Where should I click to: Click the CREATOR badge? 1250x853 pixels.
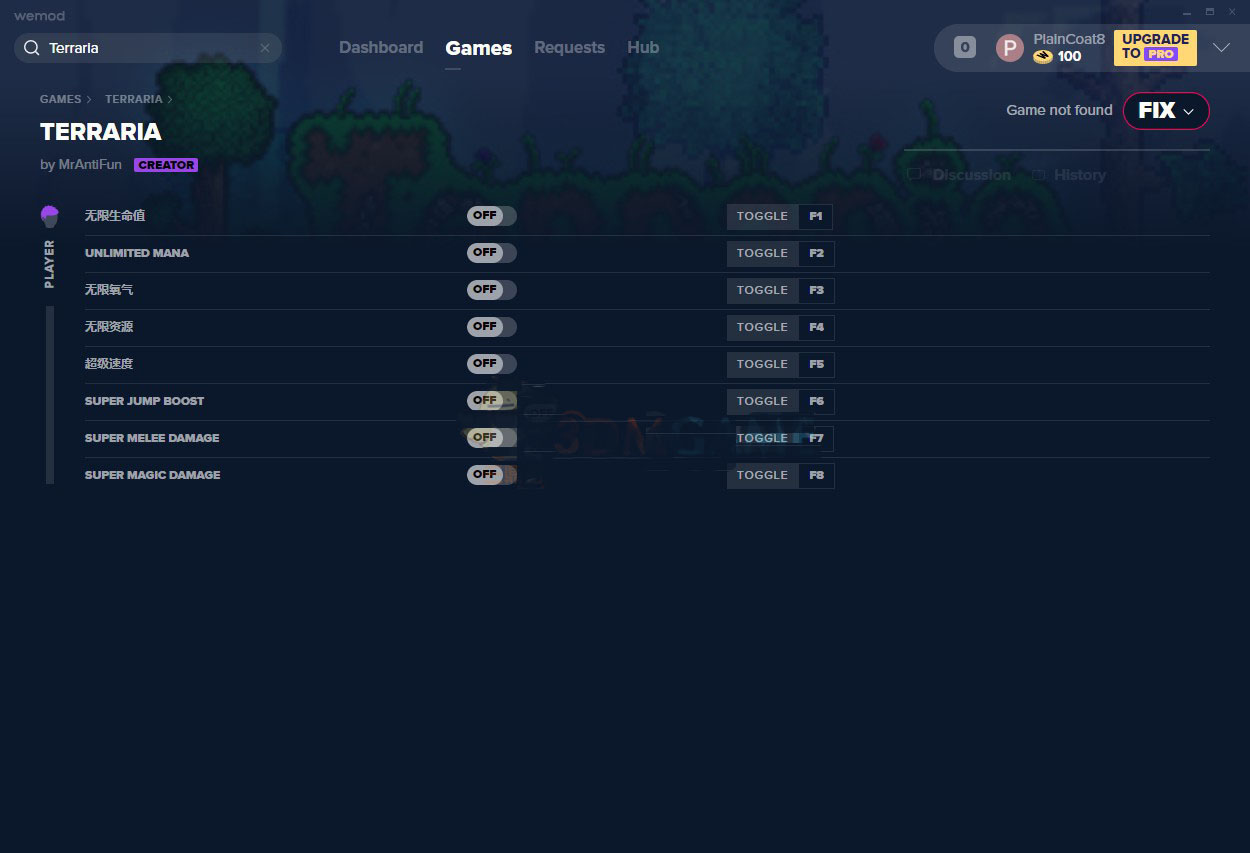coord(166,165)
